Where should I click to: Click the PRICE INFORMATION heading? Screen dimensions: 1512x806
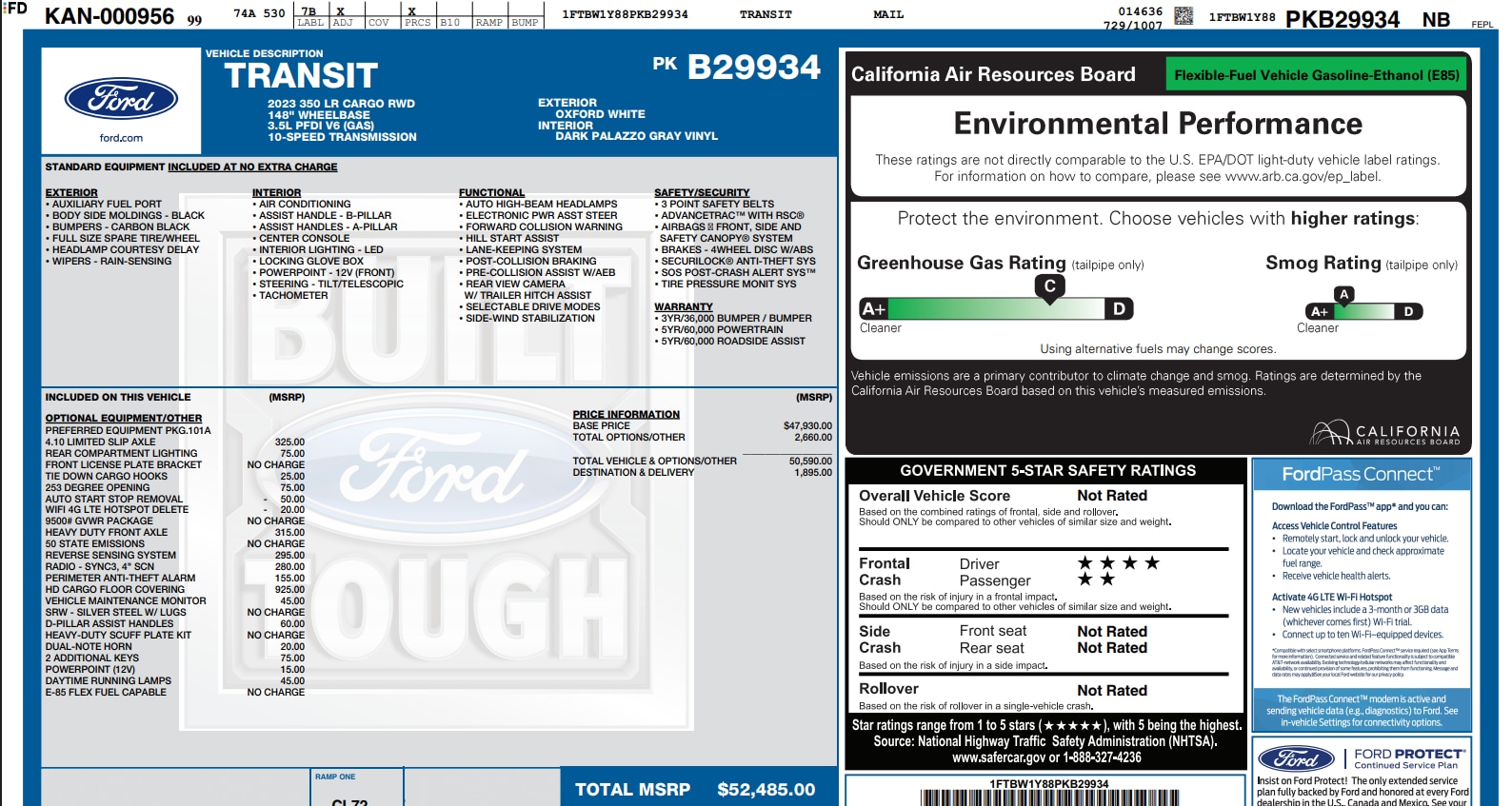(626, 415)
